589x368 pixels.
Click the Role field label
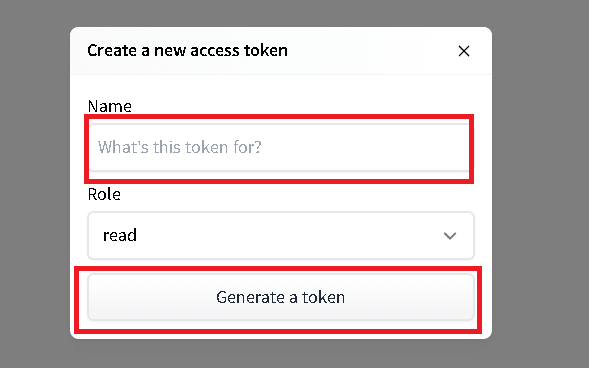(104, 195)
